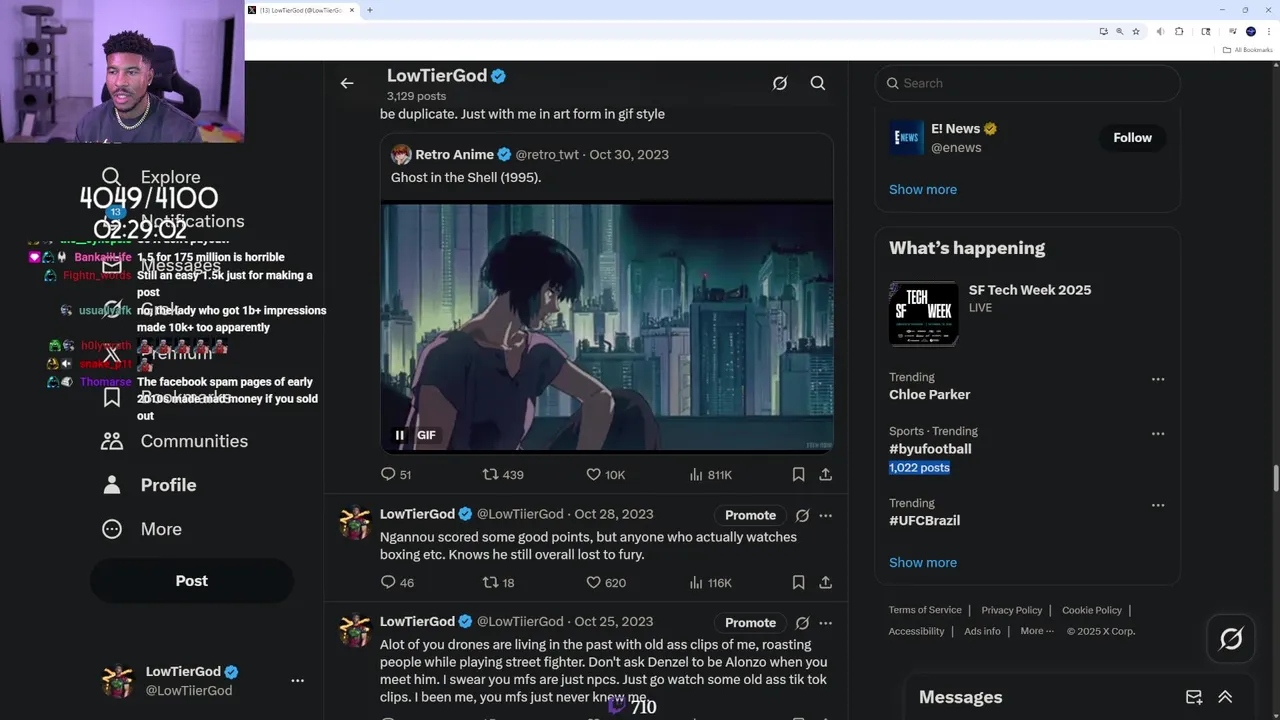Open options for #byufootball trend

1157,434
